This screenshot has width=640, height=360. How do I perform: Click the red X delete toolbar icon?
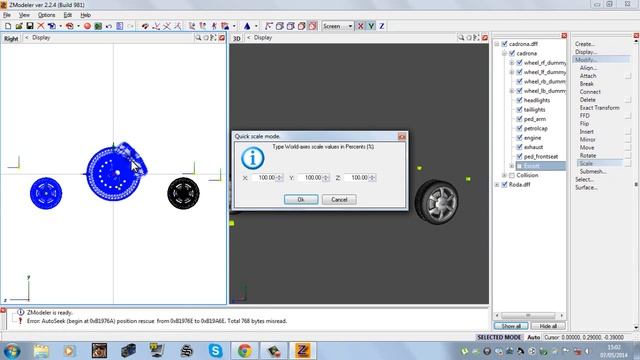(x=41, y=26)
